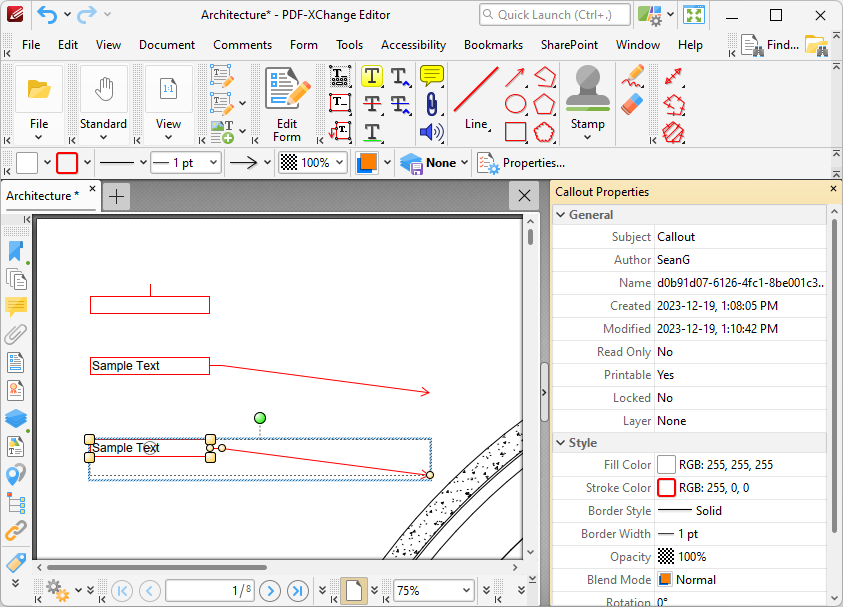Screen dimensions: 843x607
Task: Select the Line drawing tool
Action: point(477,97)
